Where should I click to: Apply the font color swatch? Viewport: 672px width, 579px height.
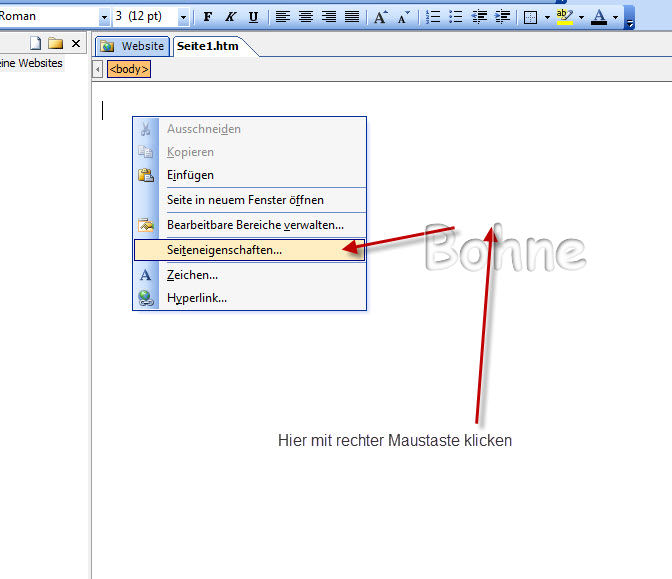(598, 17)
